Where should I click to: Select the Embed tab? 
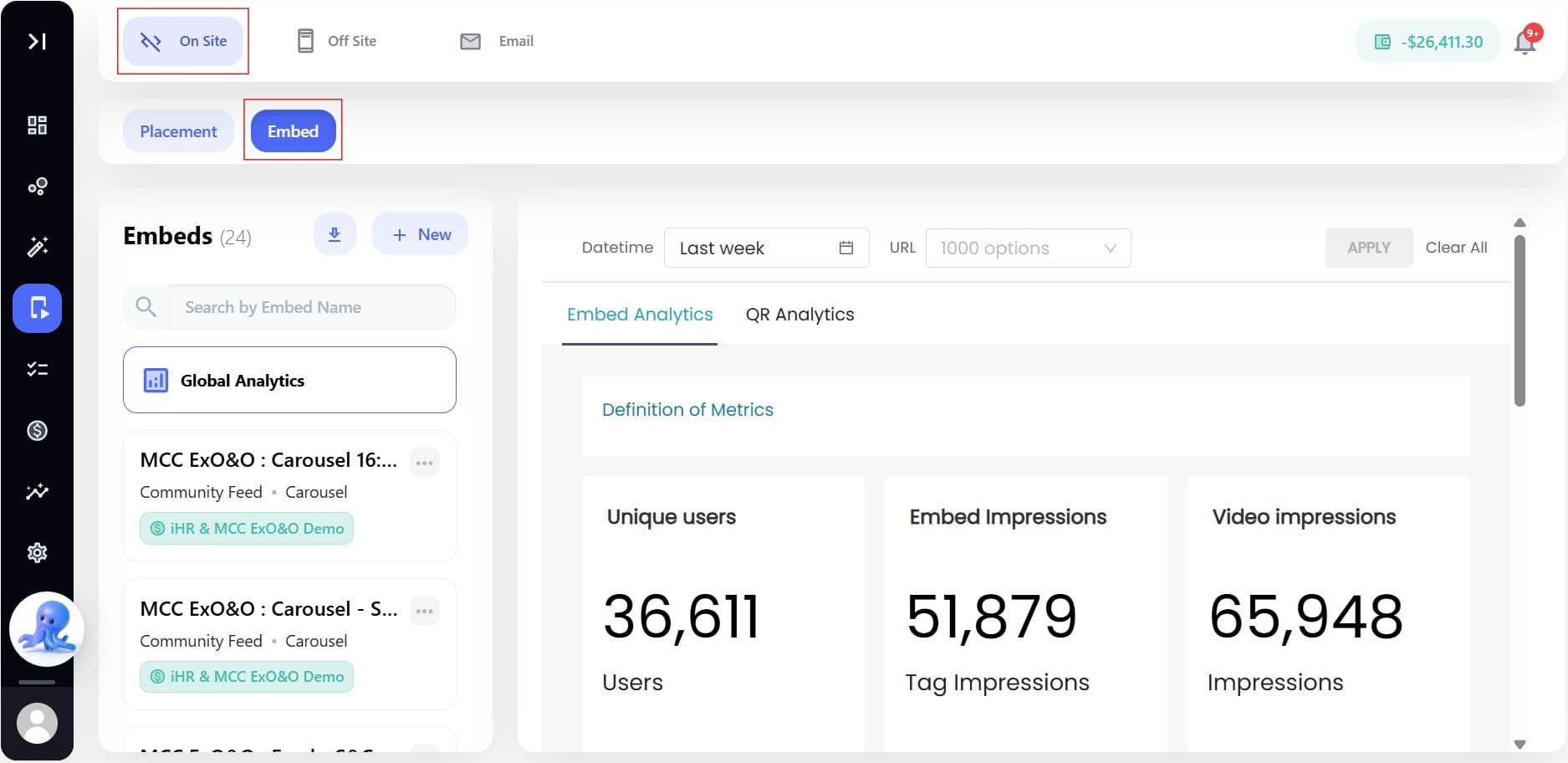tap(293, 131)
